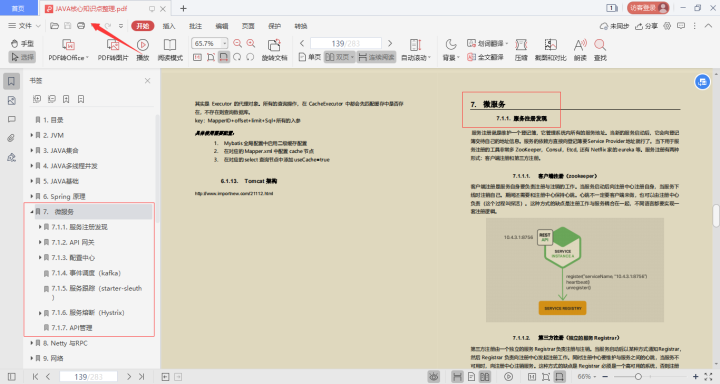
Task: Start slideshow with 播放 button
Action: point(143,50)
